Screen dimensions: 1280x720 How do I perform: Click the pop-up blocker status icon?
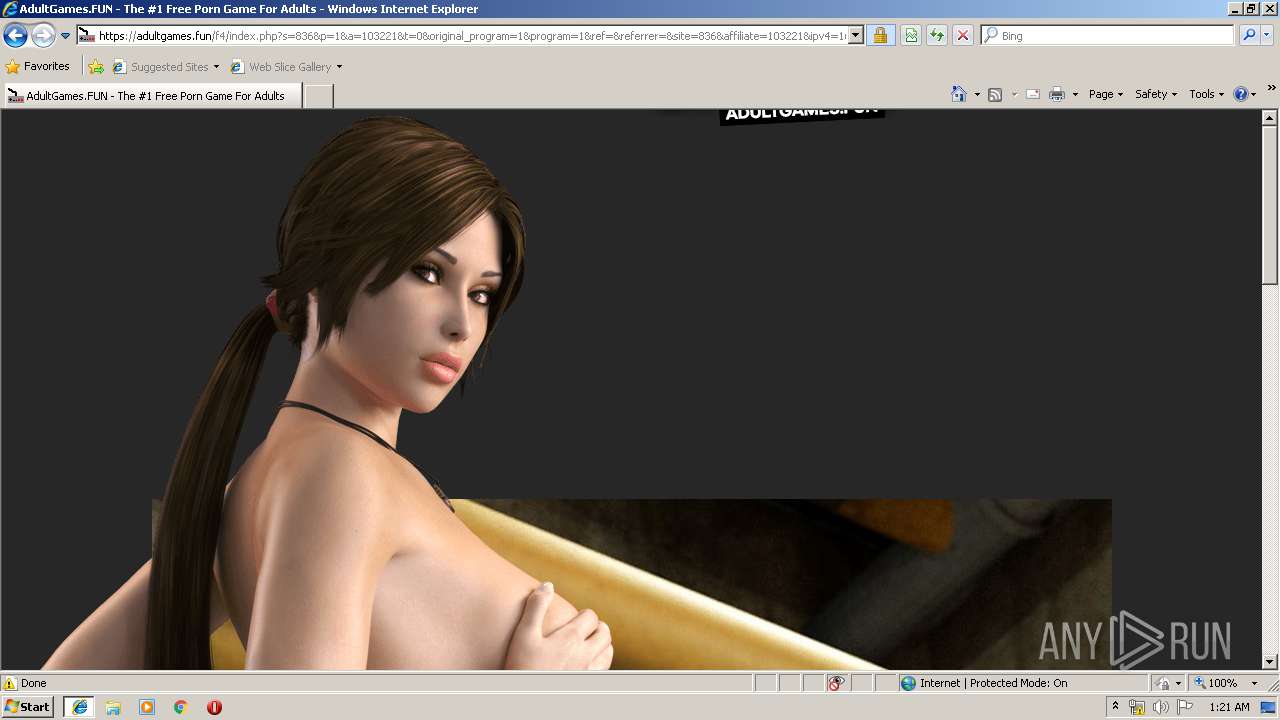tap(836, 683)
